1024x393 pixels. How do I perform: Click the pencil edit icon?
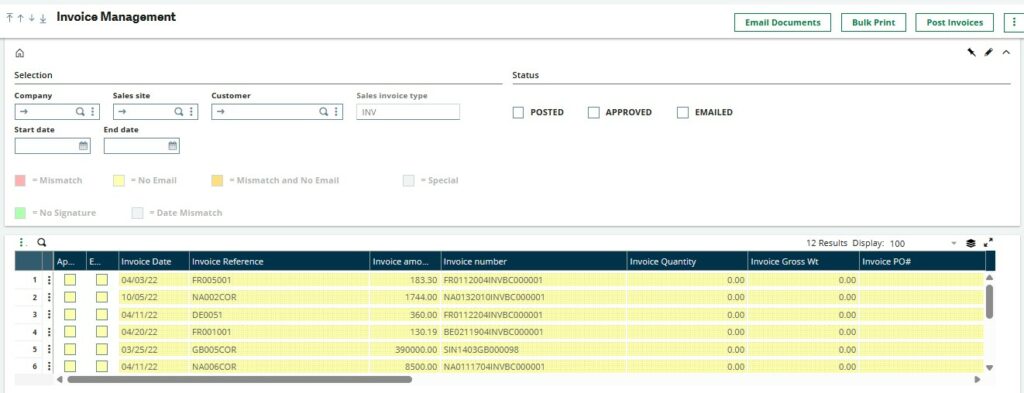pos(989,53)
